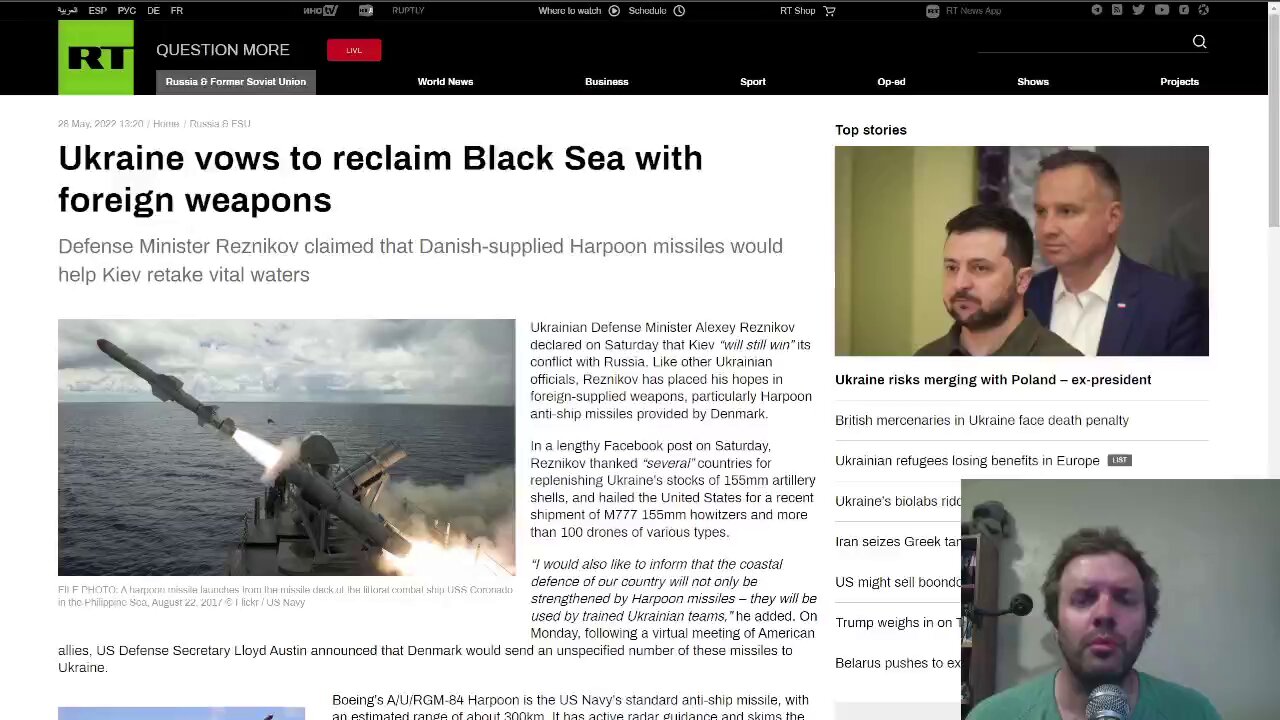Image resolution: width=1280 pixels, height=720 pixels.
Task: Open 'Trump weighs in on' story link
Action: (x=898, y=623)
